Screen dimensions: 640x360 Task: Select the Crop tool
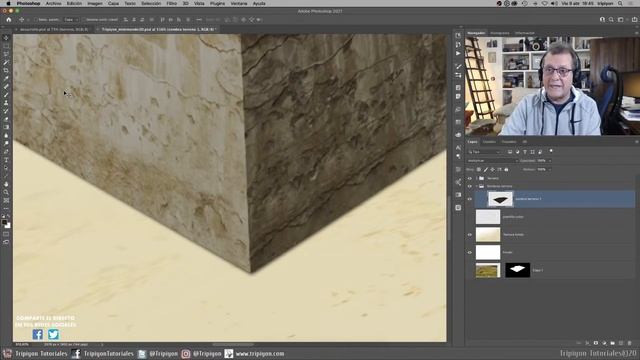6,70
